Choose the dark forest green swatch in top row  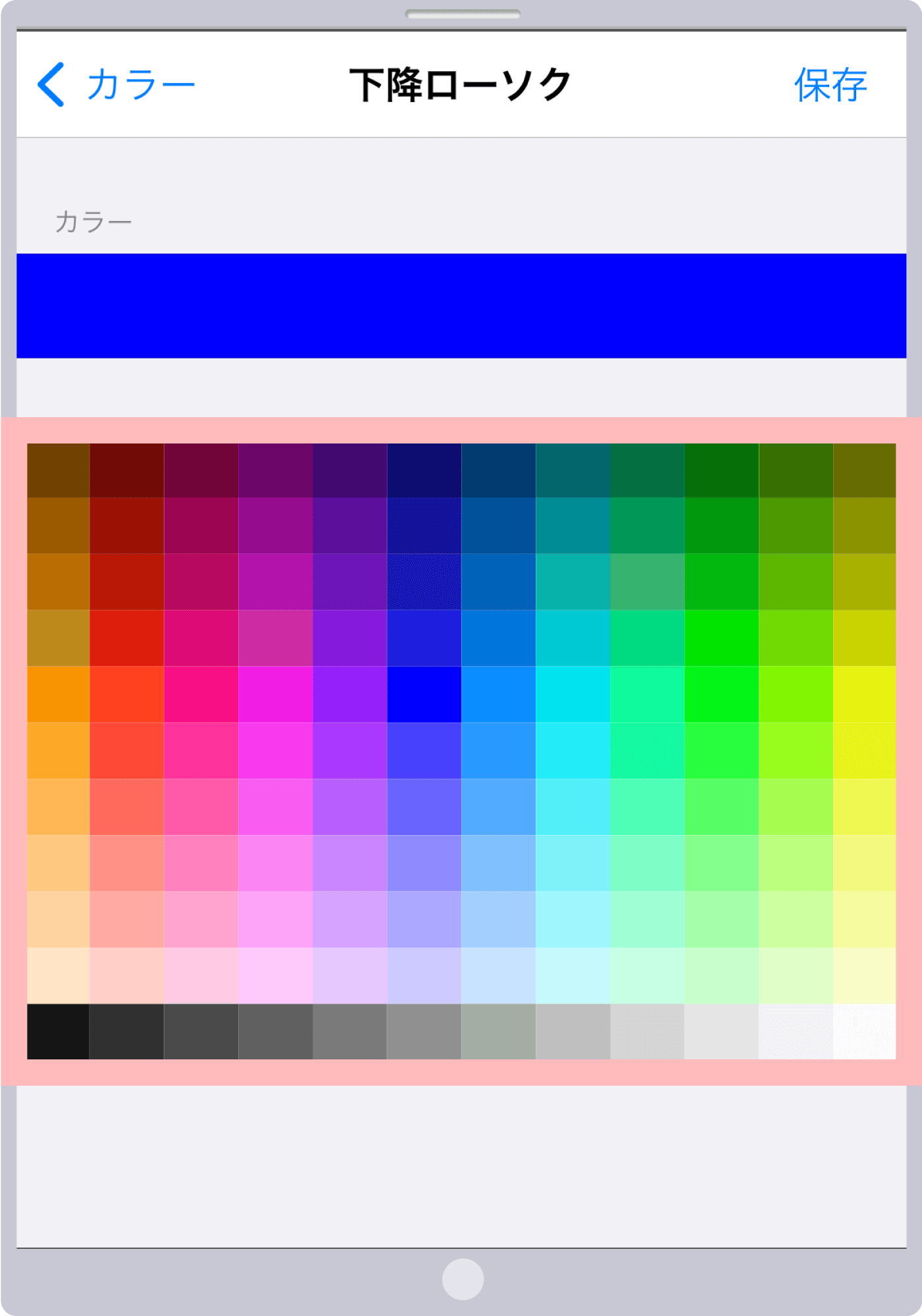pos(721,470)
